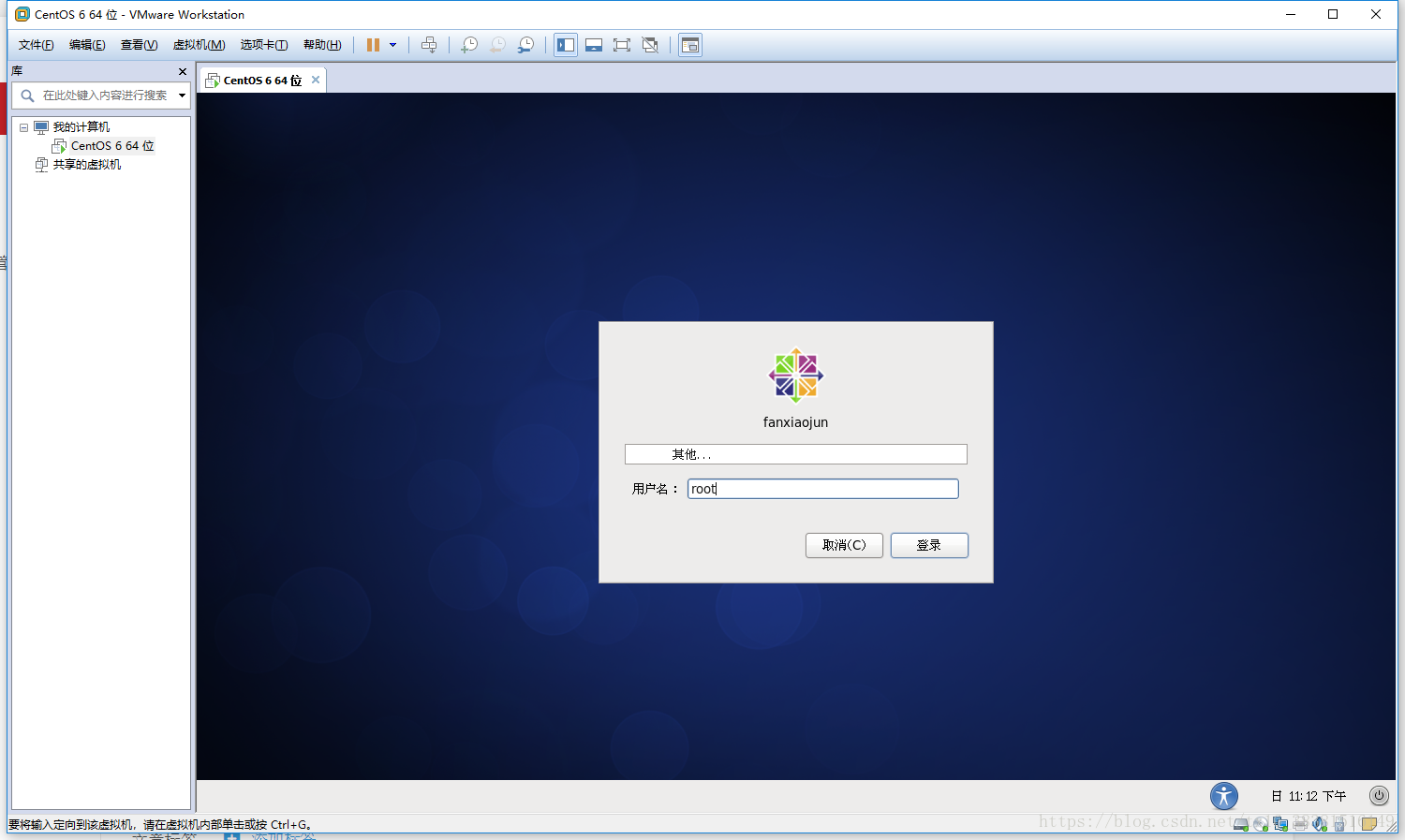Select the fanxiaojun user label
1405x840 pixels.
click(796, 422)
